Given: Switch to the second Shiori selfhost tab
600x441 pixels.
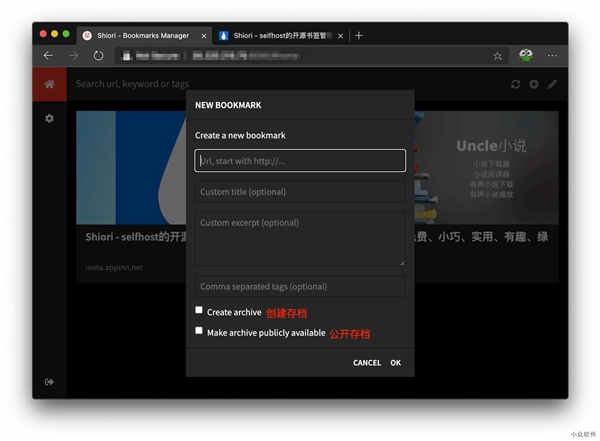Looking at the screenshot, I should pyautogui.click(x=280, y=35).
